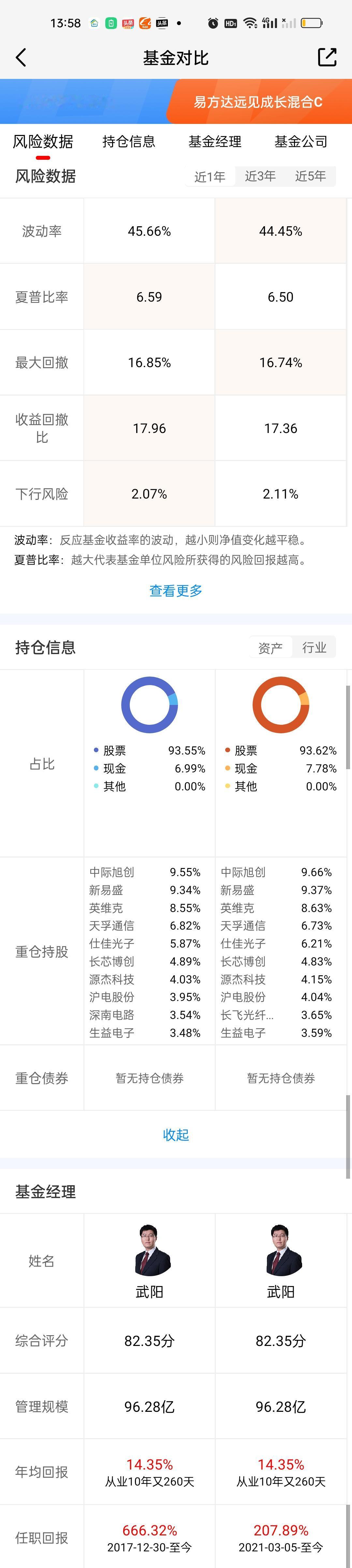Tap the battery icon in status bar
Viewport: 352px width, 1568px height.
(x=311, y=23)
